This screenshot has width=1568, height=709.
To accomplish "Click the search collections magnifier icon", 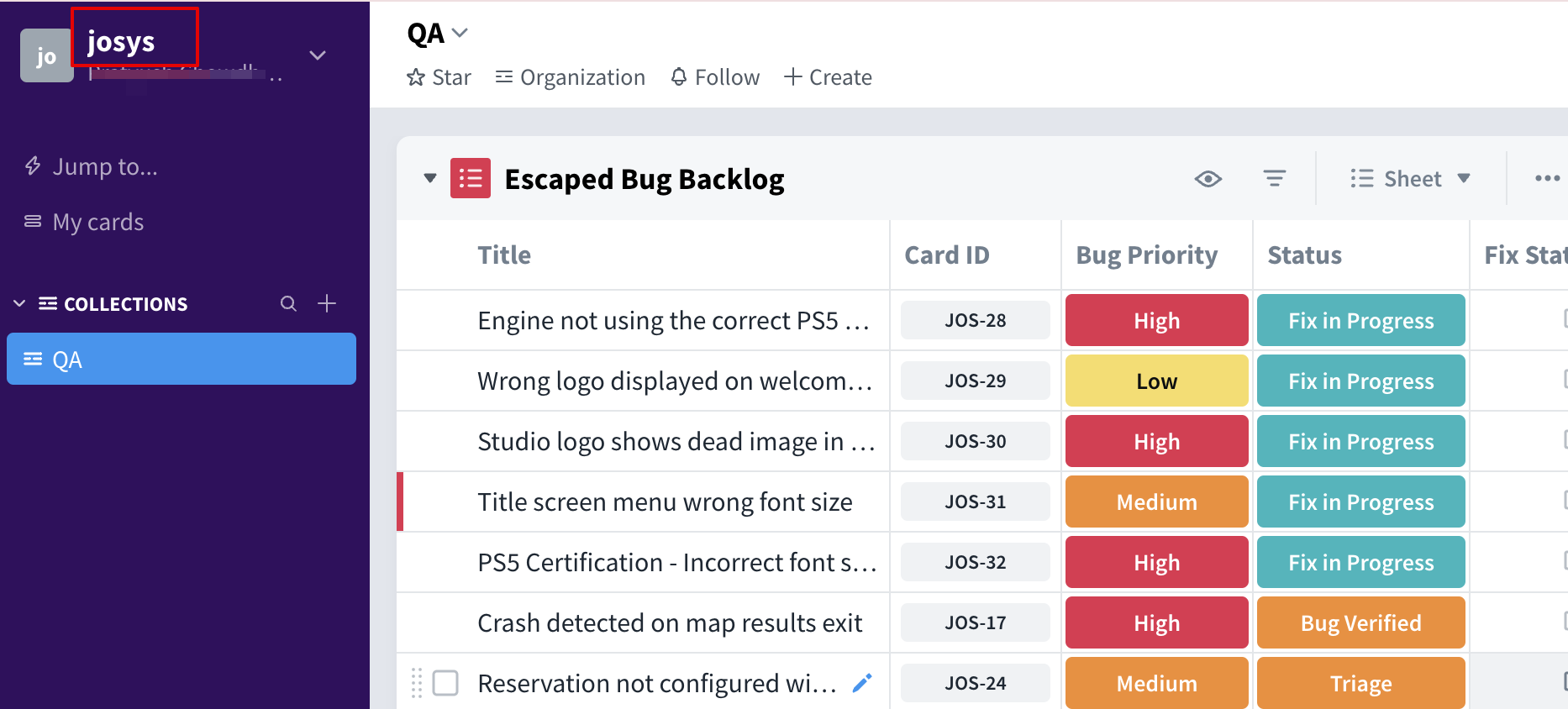I will (x=288, y=304).
